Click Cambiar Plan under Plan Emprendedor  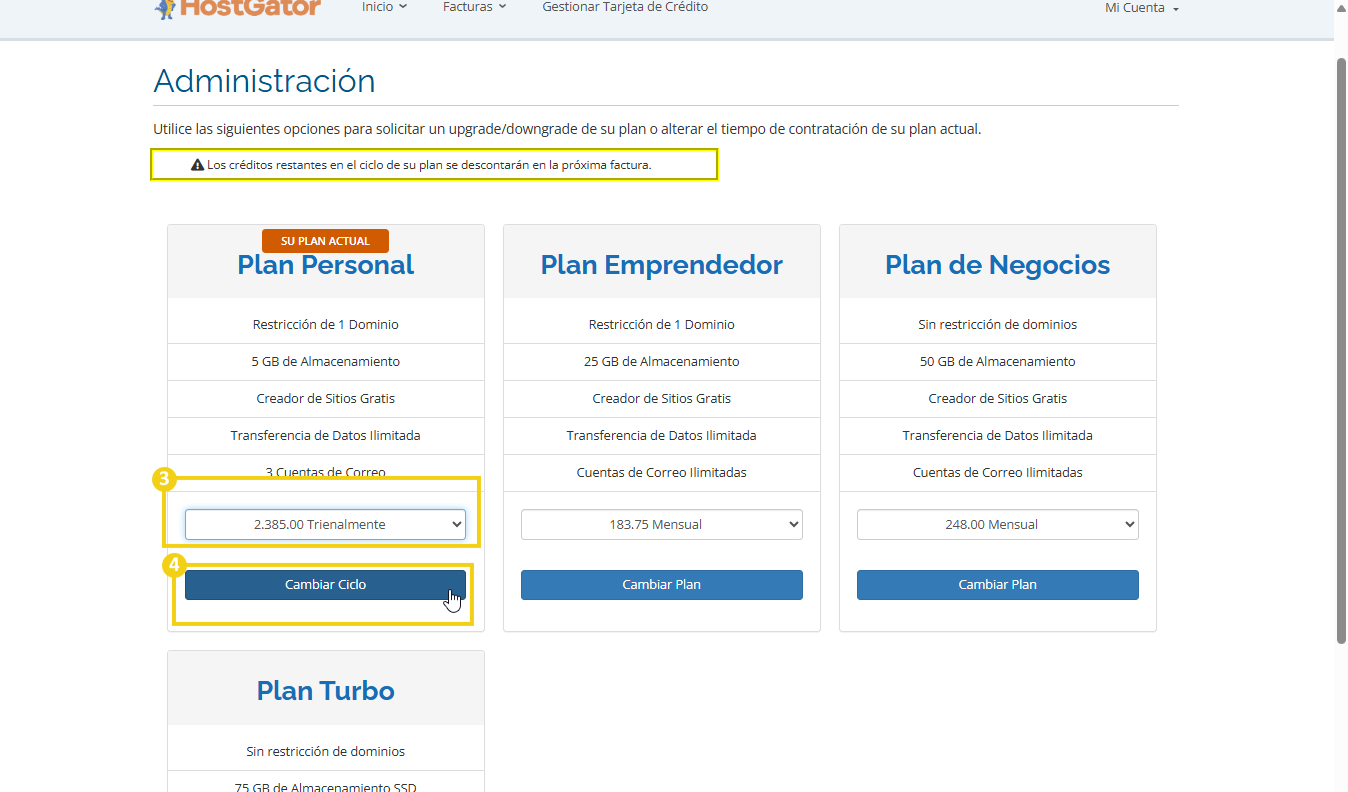point(661,585)
